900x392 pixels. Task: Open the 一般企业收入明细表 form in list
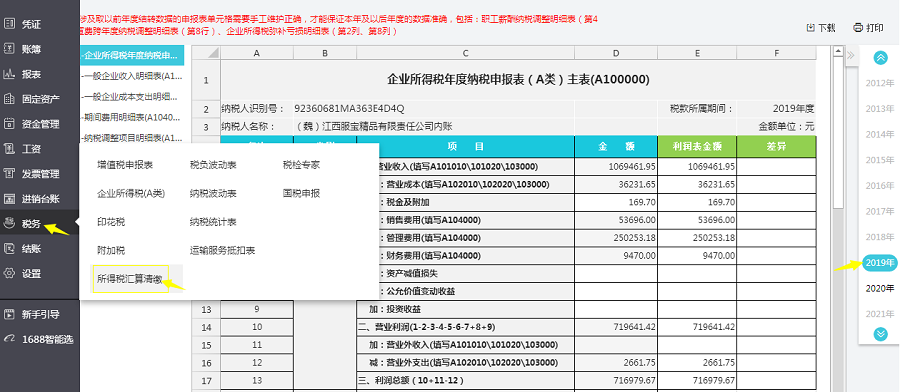[132, 76]
